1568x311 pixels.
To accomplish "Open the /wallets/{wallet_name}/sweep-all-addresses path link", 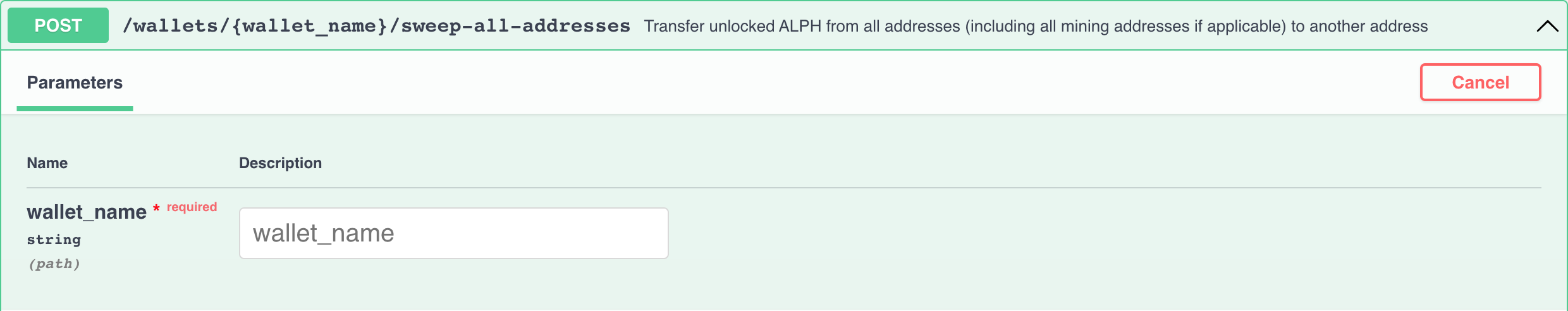I will pyautogui.click(x=376, y=26).
